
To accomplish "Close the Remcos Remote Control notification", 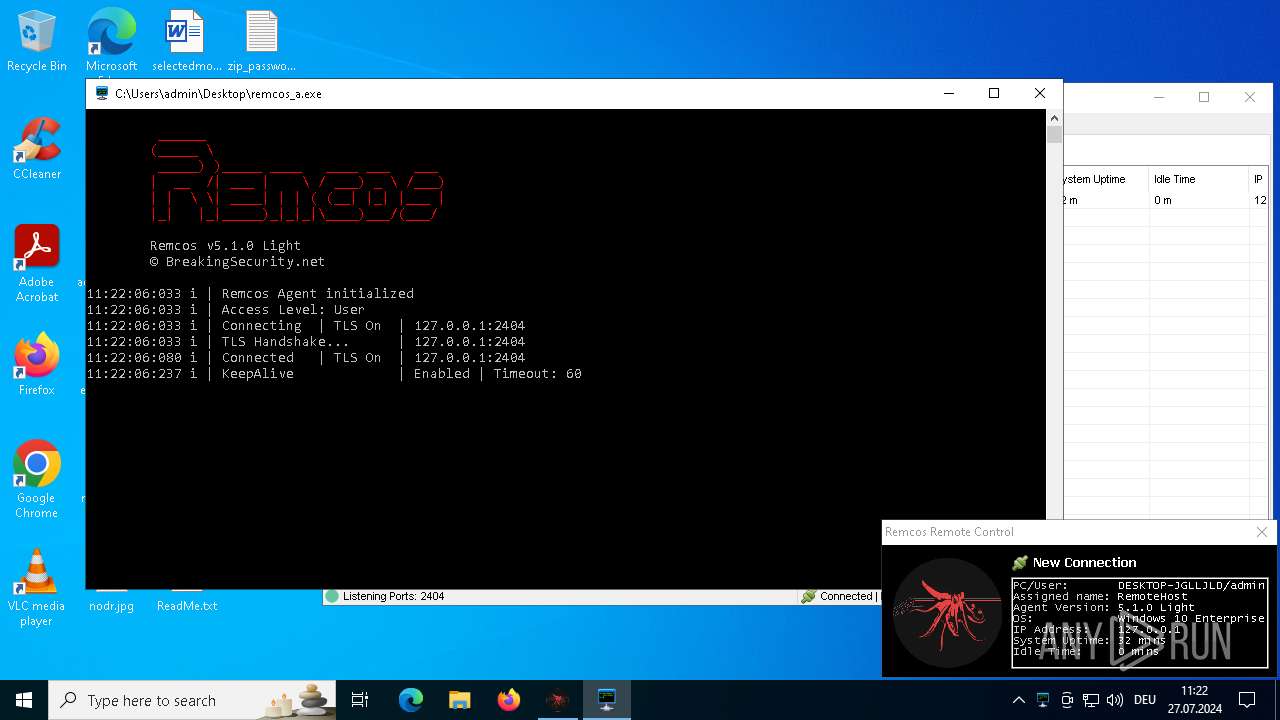I will [1261, 532].
